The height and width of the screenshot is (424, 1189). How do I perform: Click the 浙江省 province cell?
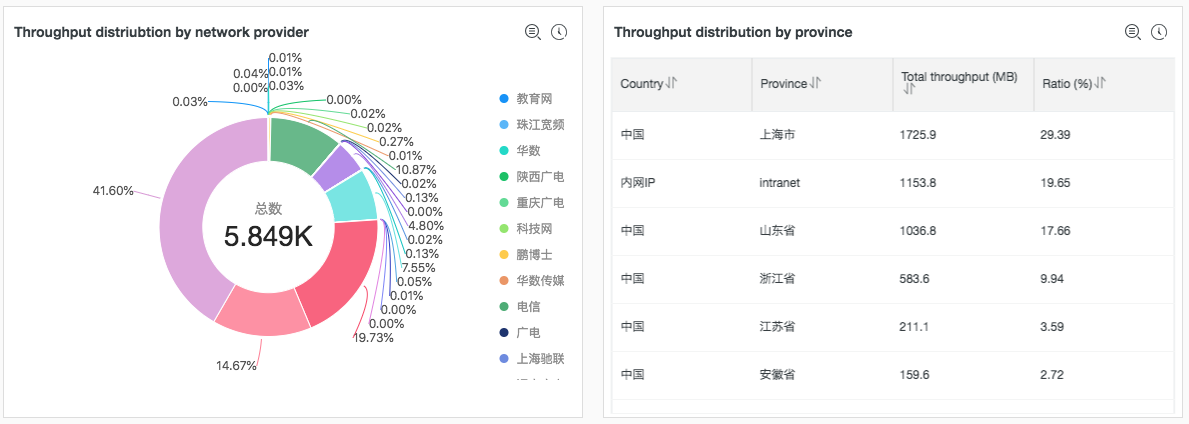click(777, 278)
